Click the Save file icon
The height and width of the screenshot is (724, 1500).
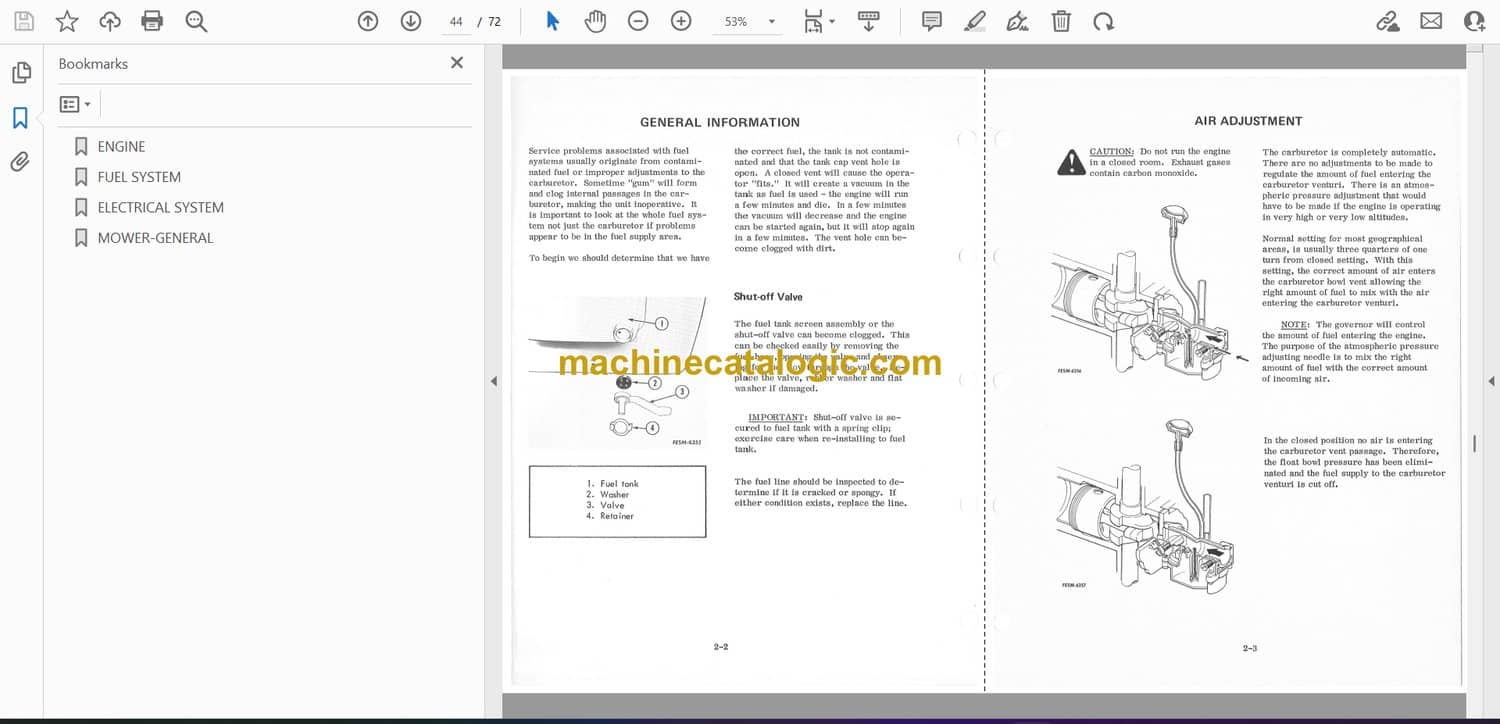24,21
